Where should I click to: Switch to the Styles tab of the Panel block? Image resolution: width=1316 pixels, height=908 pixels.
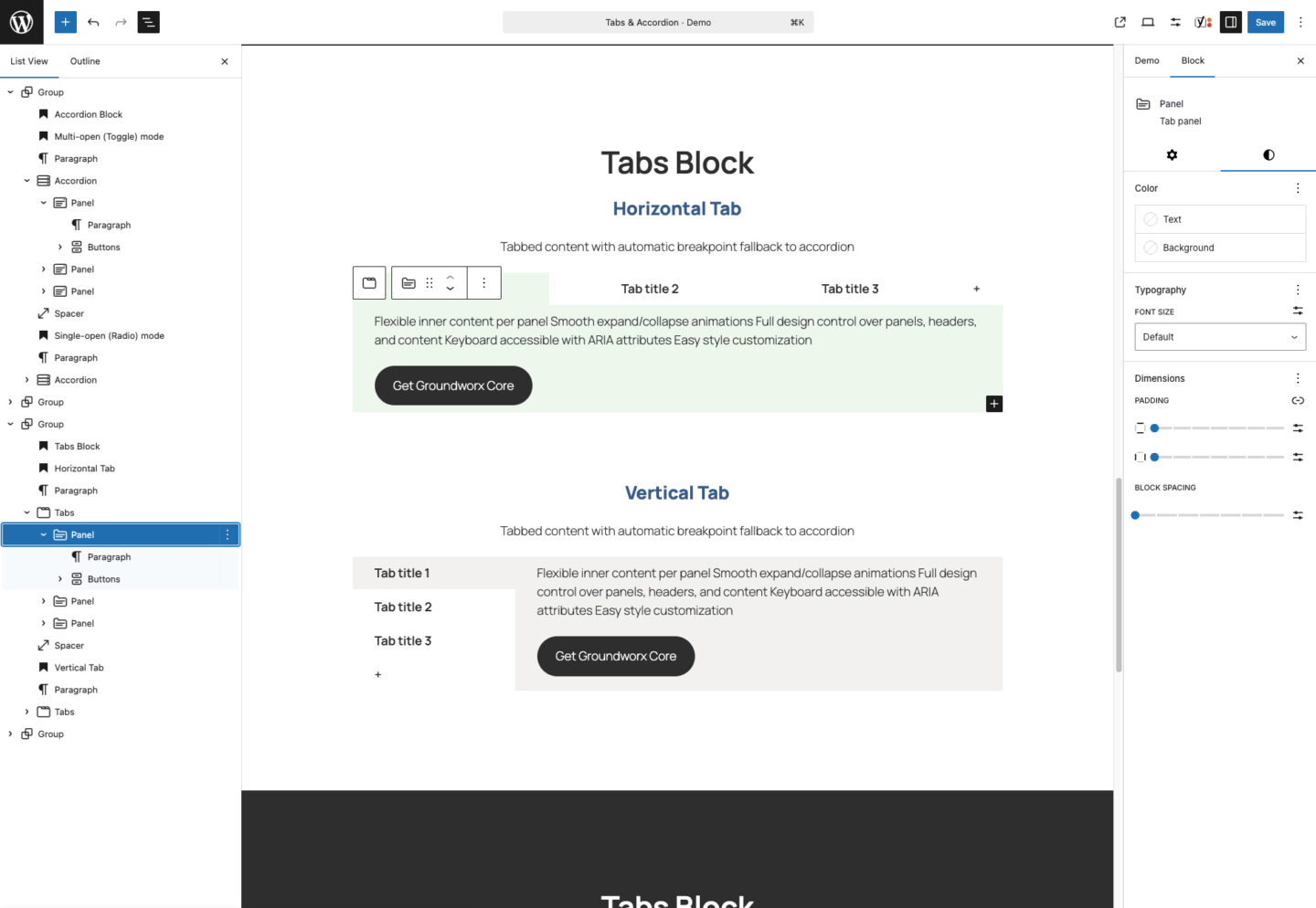click(1268, 155)
